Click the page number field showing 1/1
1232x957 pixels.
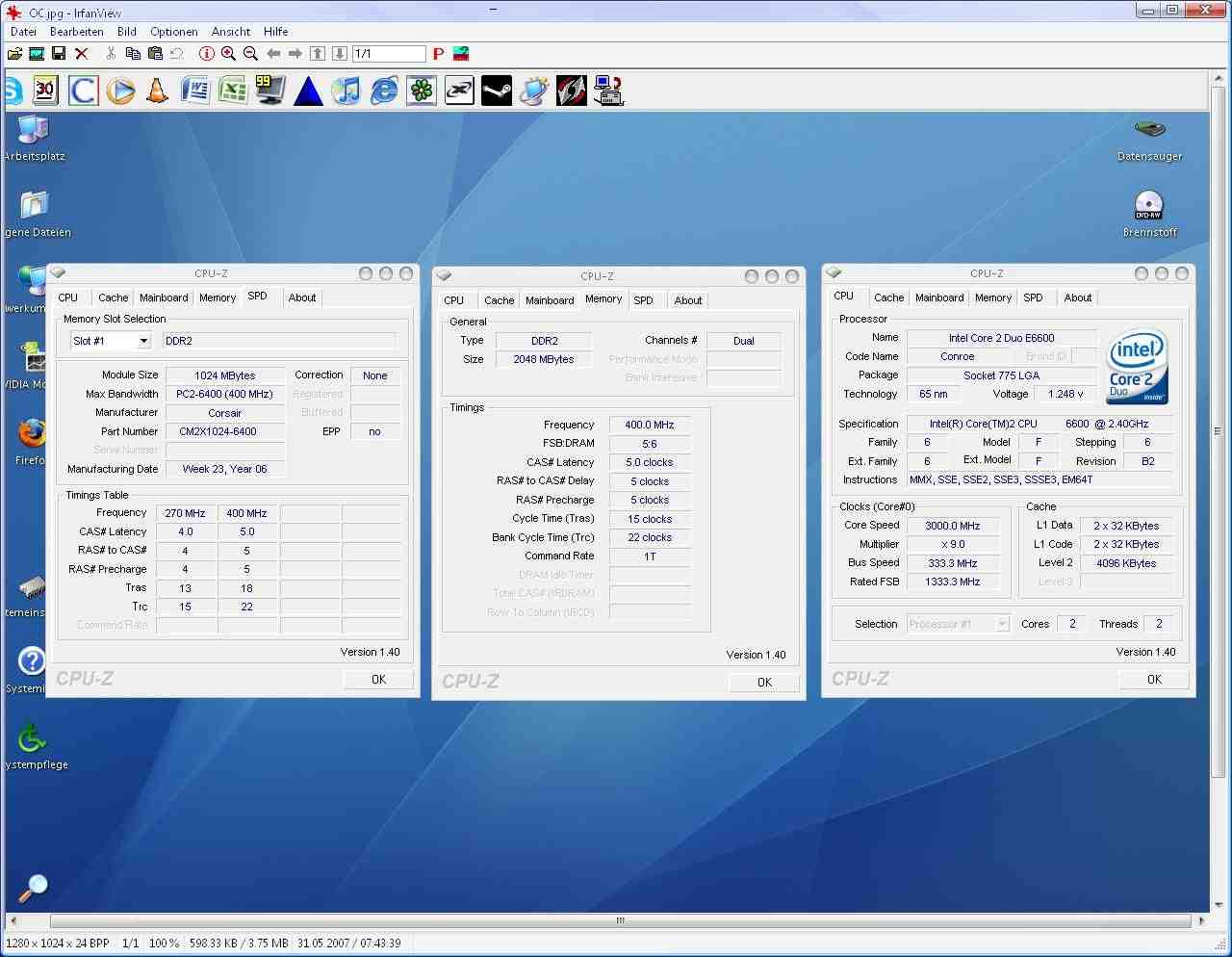coord(389,54)
